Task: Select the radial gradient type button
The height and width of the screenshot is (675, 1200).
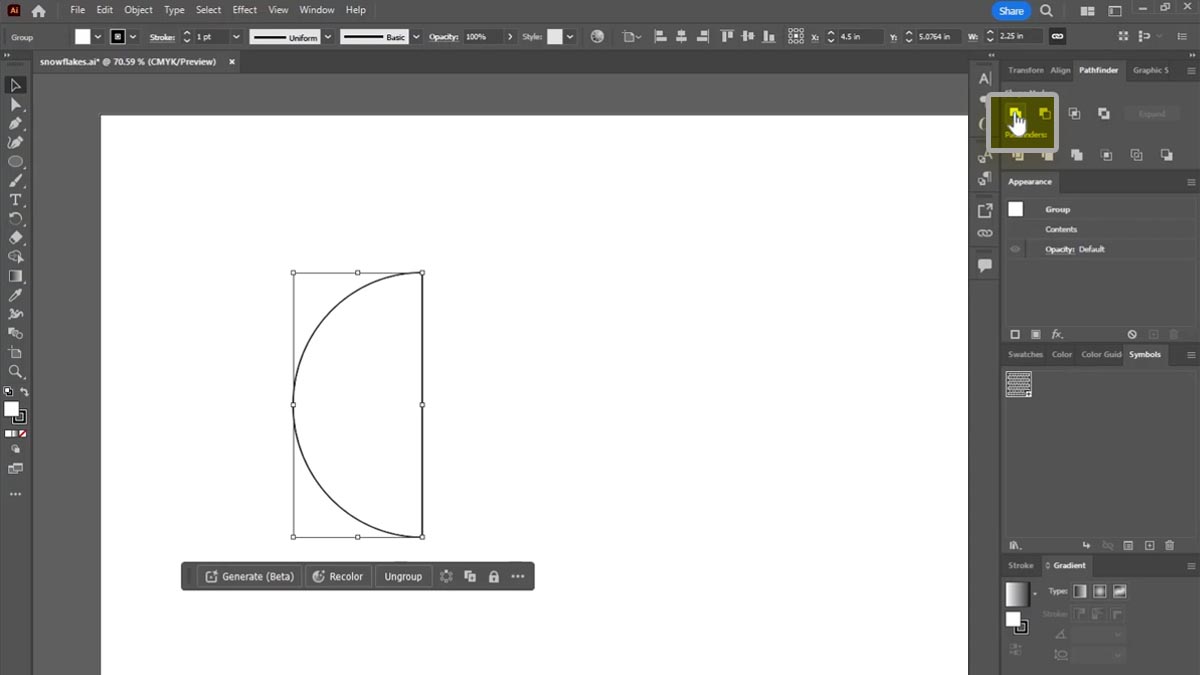Action: [x=1099, y=591]
